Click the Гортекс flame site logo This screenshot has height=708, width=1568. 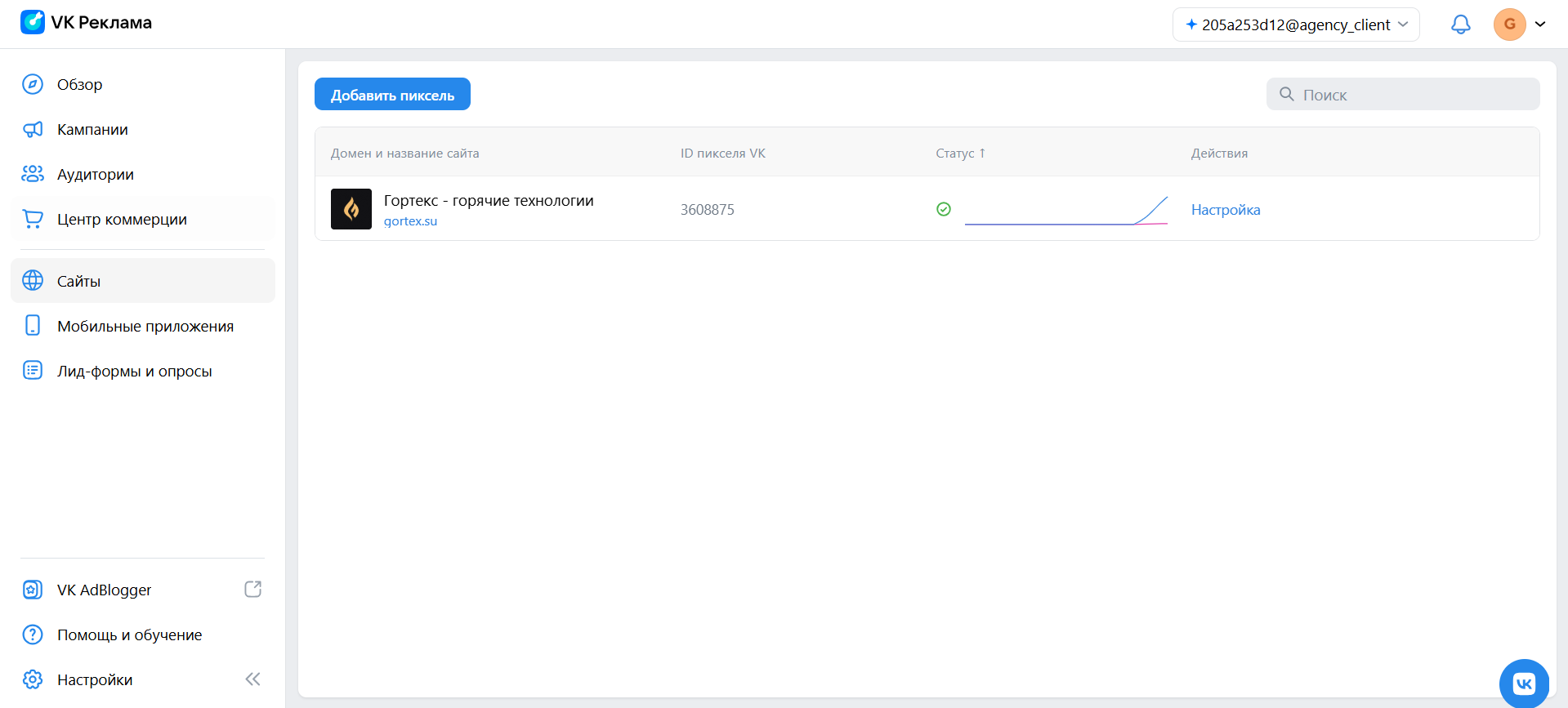(351, 209)
